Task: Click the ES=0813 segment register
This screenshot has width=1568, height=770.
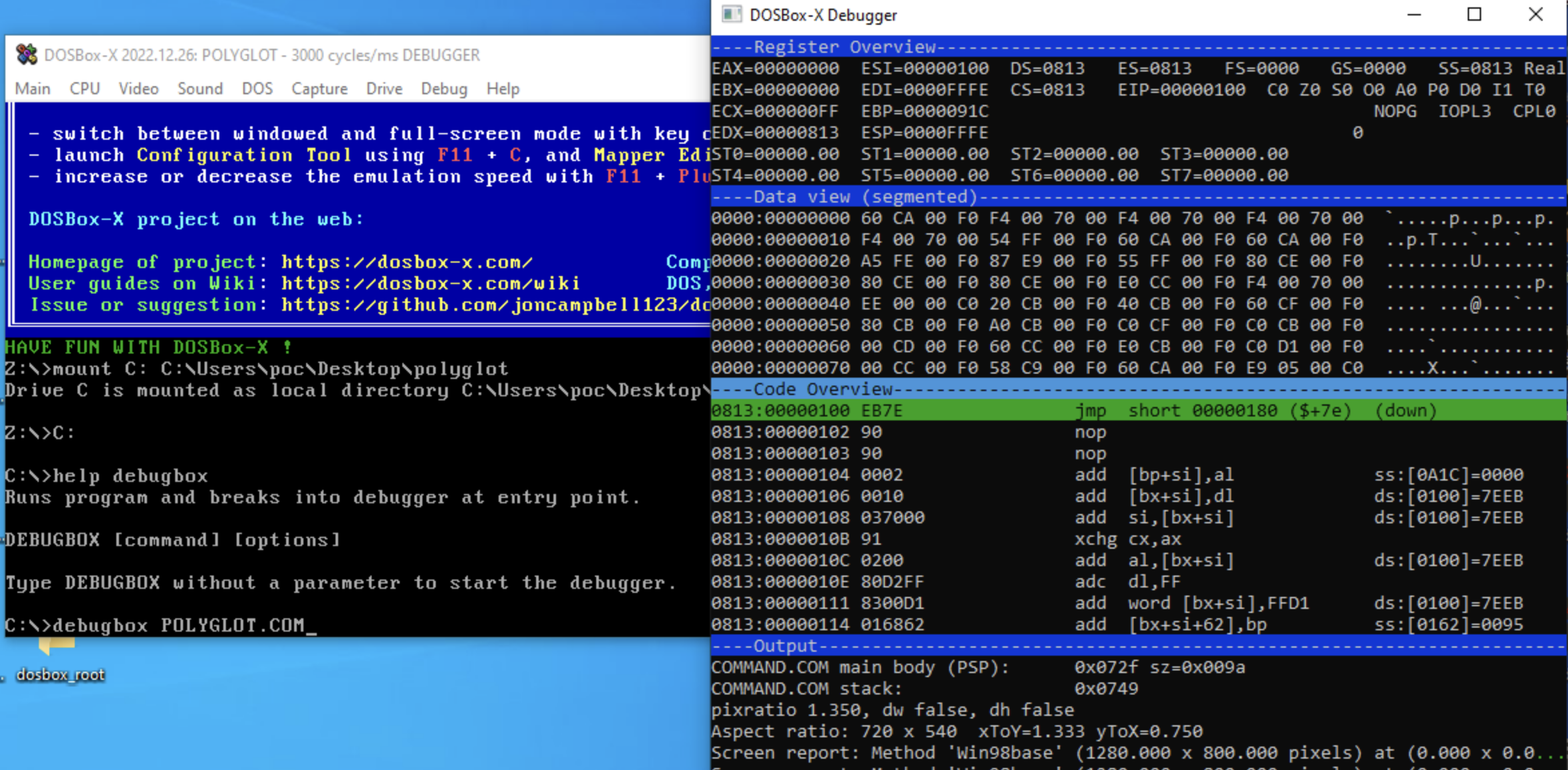Action: pos(1155,68)
